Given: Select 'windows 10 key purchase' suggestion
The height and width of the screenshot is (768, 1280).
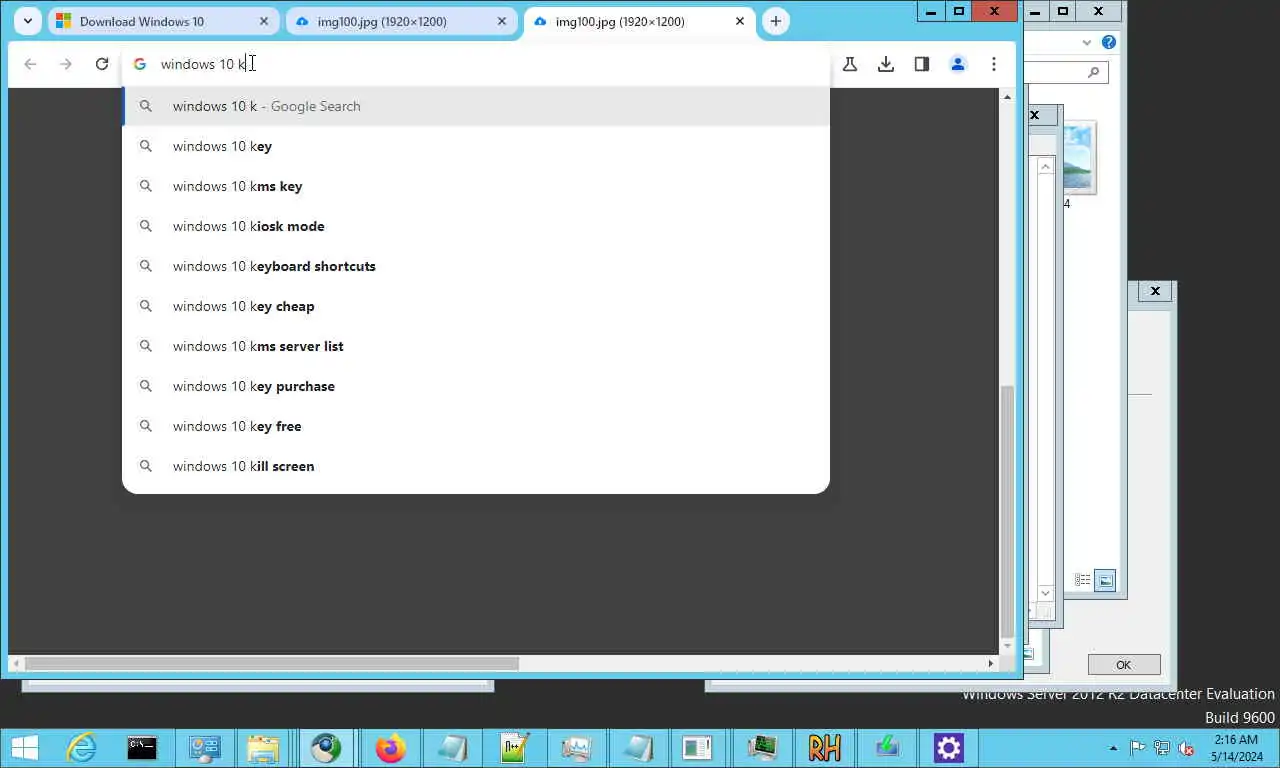Looking at the screenshot, I should click(x=476, y=386).
